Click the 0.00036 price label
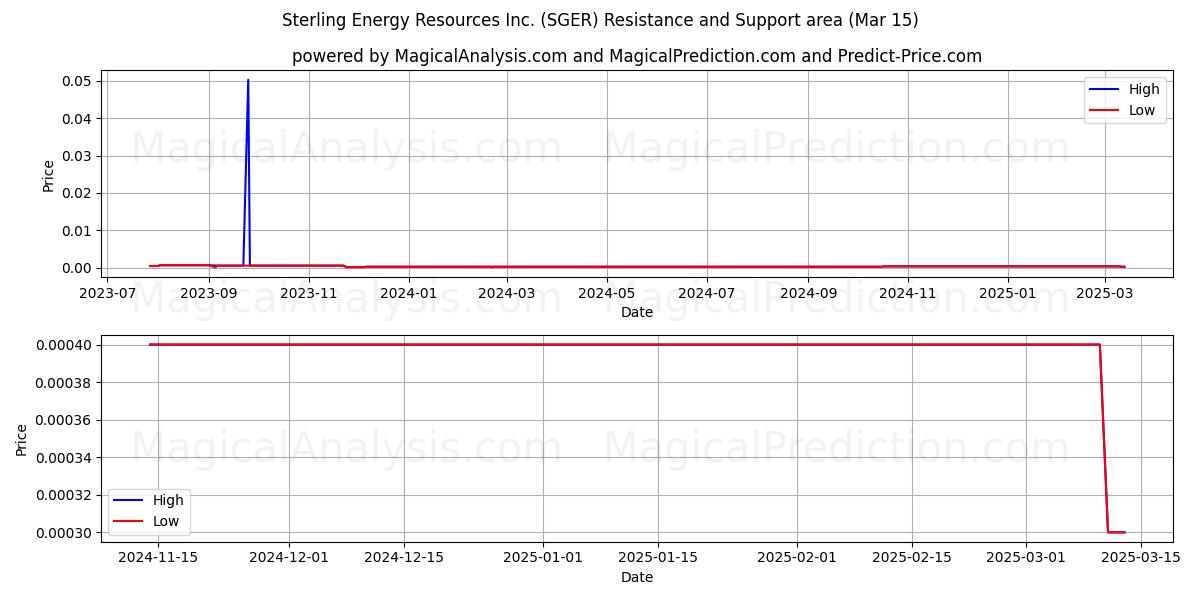 pyautogui.click(x=64, y=420)
